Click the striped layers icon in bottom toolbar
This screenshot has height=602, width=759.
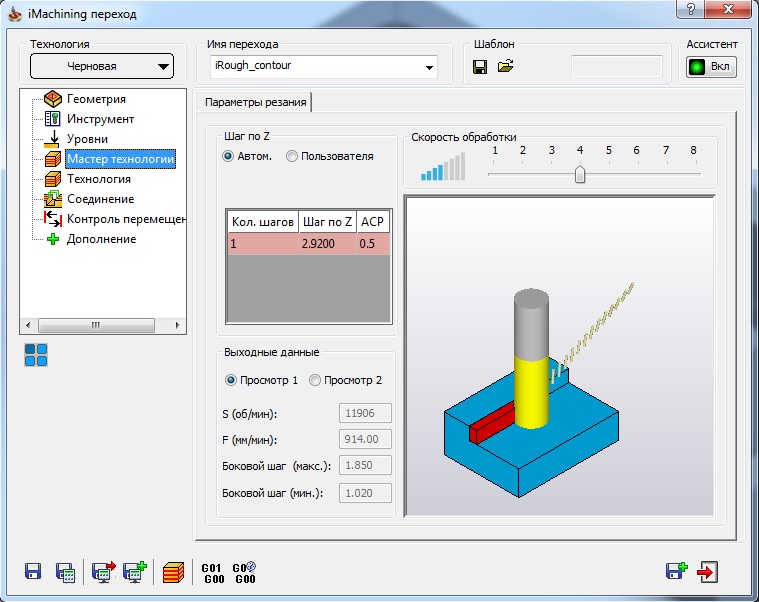[173, 572]
